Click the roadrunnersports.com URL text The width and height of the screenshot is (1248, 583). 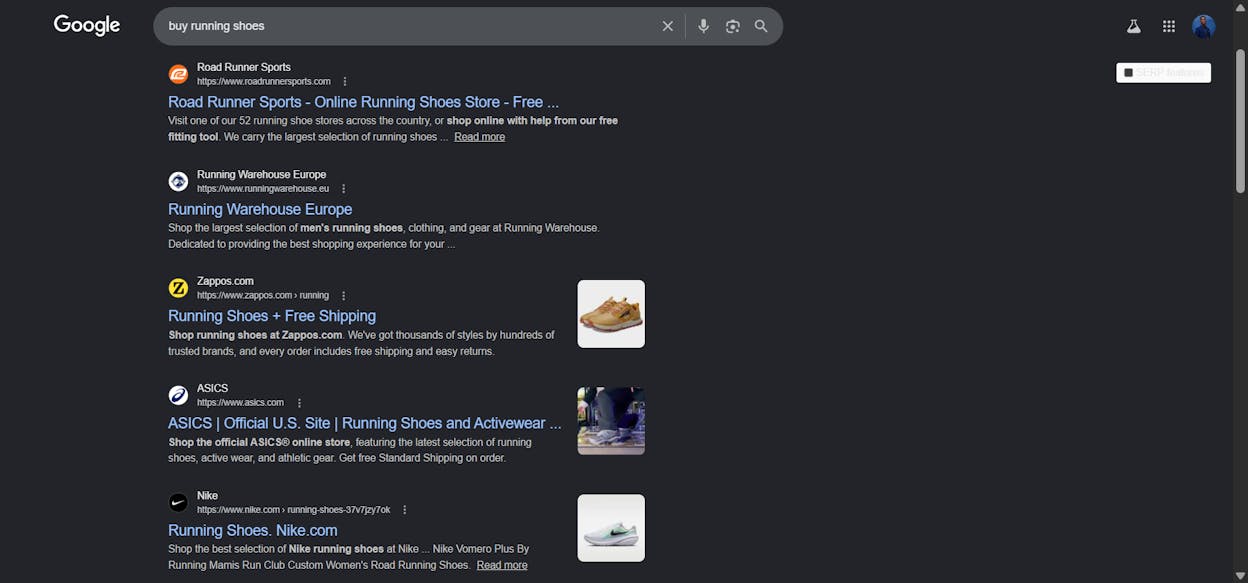click(x=264, y=81)
